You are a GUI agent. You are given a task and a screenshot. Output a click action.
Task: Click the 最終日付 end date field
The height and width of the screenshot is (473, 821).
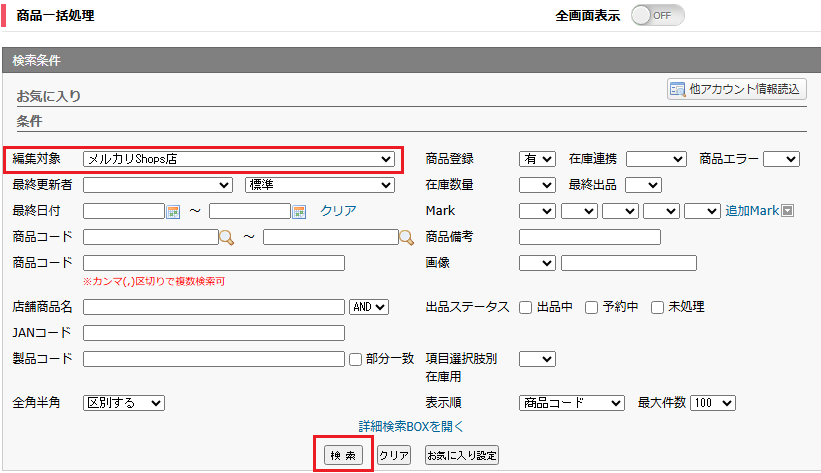click(249, 211)
